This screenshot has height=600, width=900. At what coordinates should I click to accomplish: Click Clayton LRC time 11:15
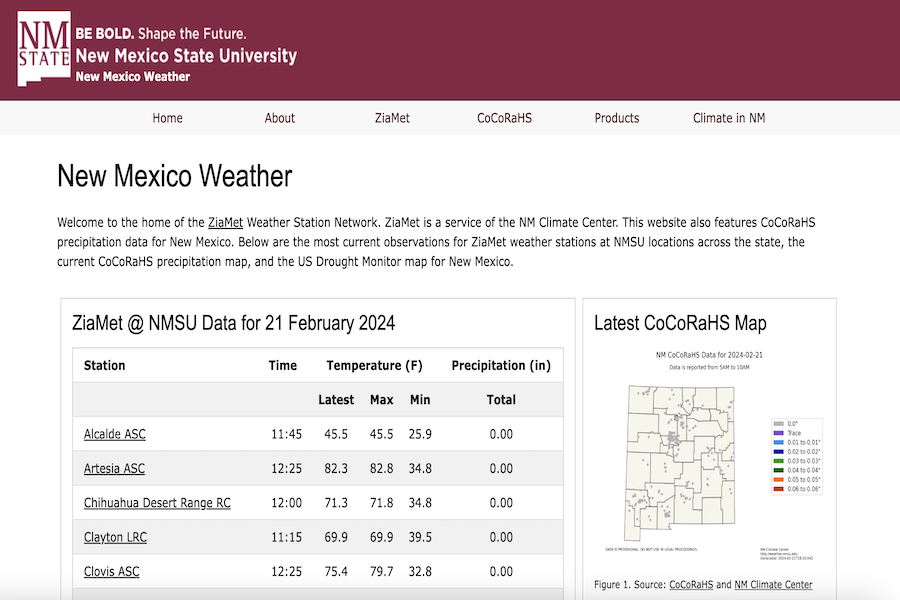click(286, 537)
